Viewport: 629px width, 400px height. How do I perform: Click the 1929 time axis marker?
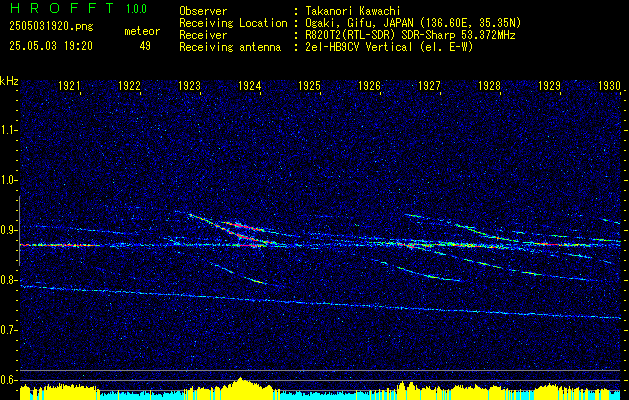[x=549, y=86]
